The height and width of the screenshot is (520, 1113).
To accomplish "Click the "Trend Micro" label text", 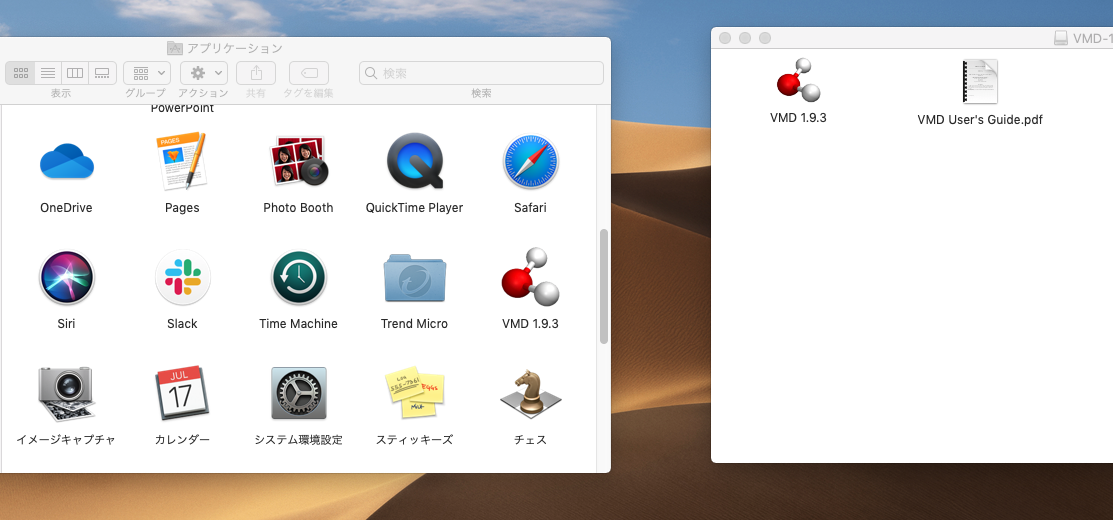I will coord(415,323).
